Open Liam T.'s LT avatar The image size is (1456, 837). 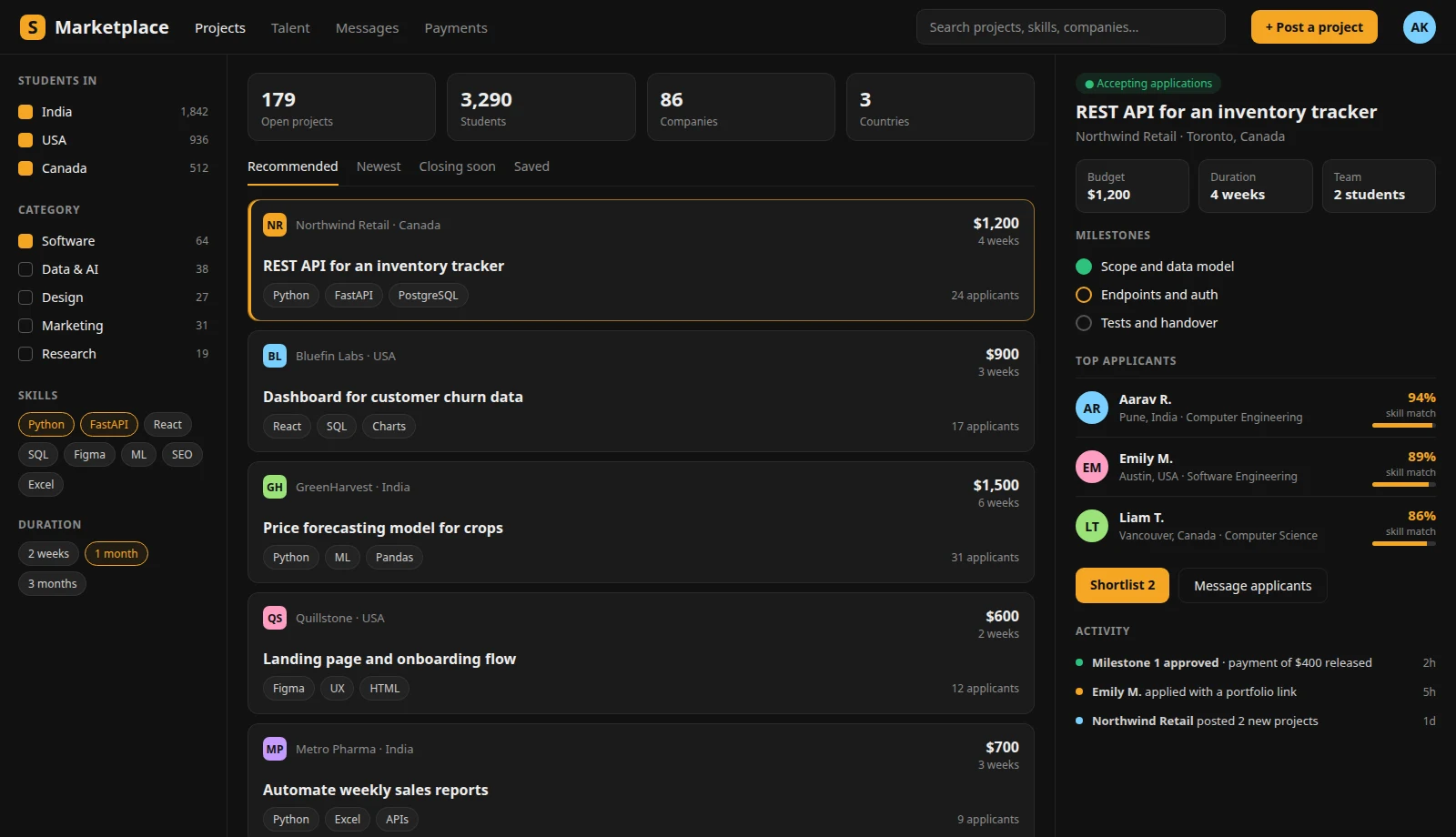(1092, 527)
